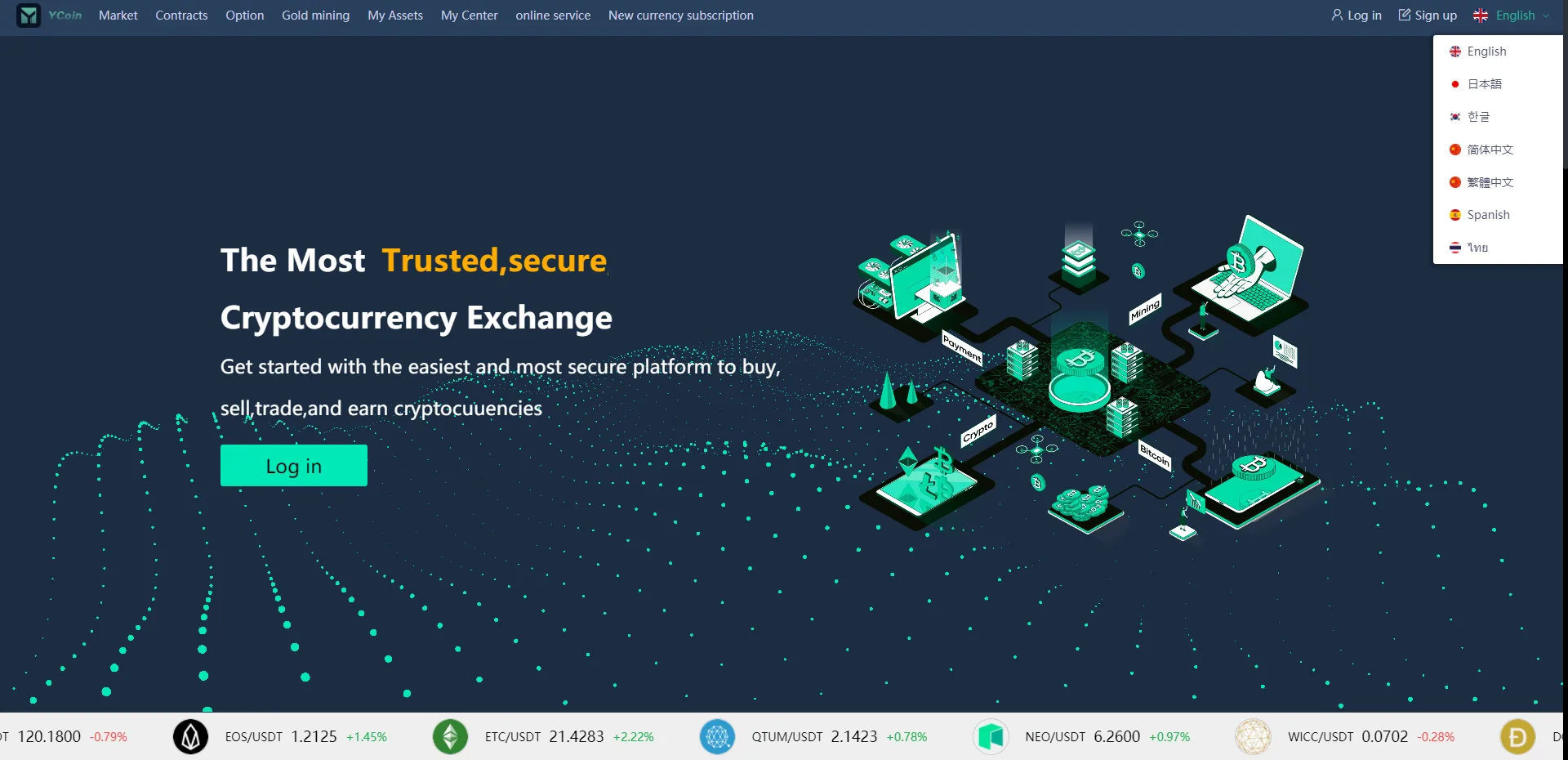Select English from language list

[1498, 51]
